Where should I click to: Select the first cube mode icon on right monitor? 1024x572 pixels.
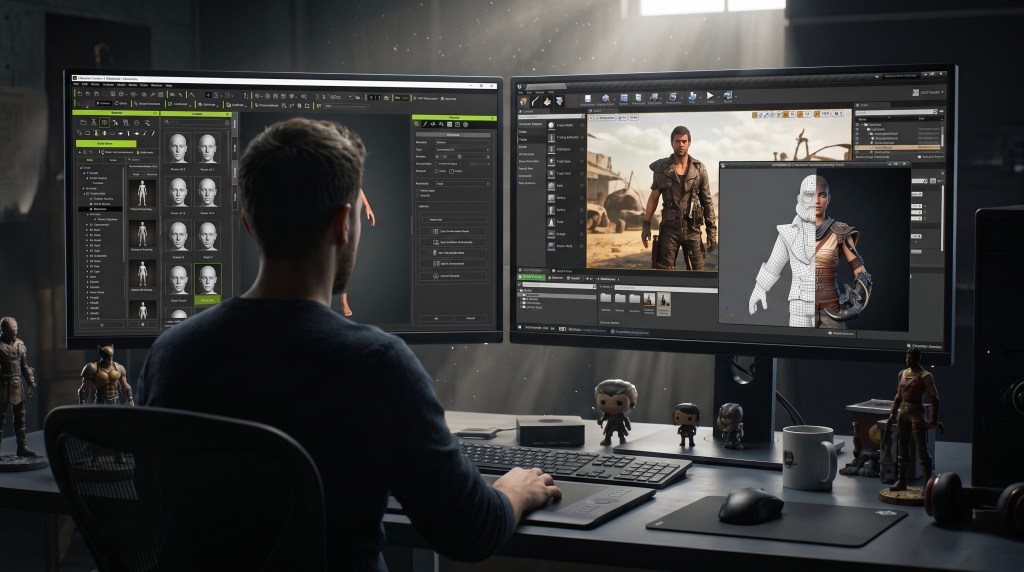523,101
